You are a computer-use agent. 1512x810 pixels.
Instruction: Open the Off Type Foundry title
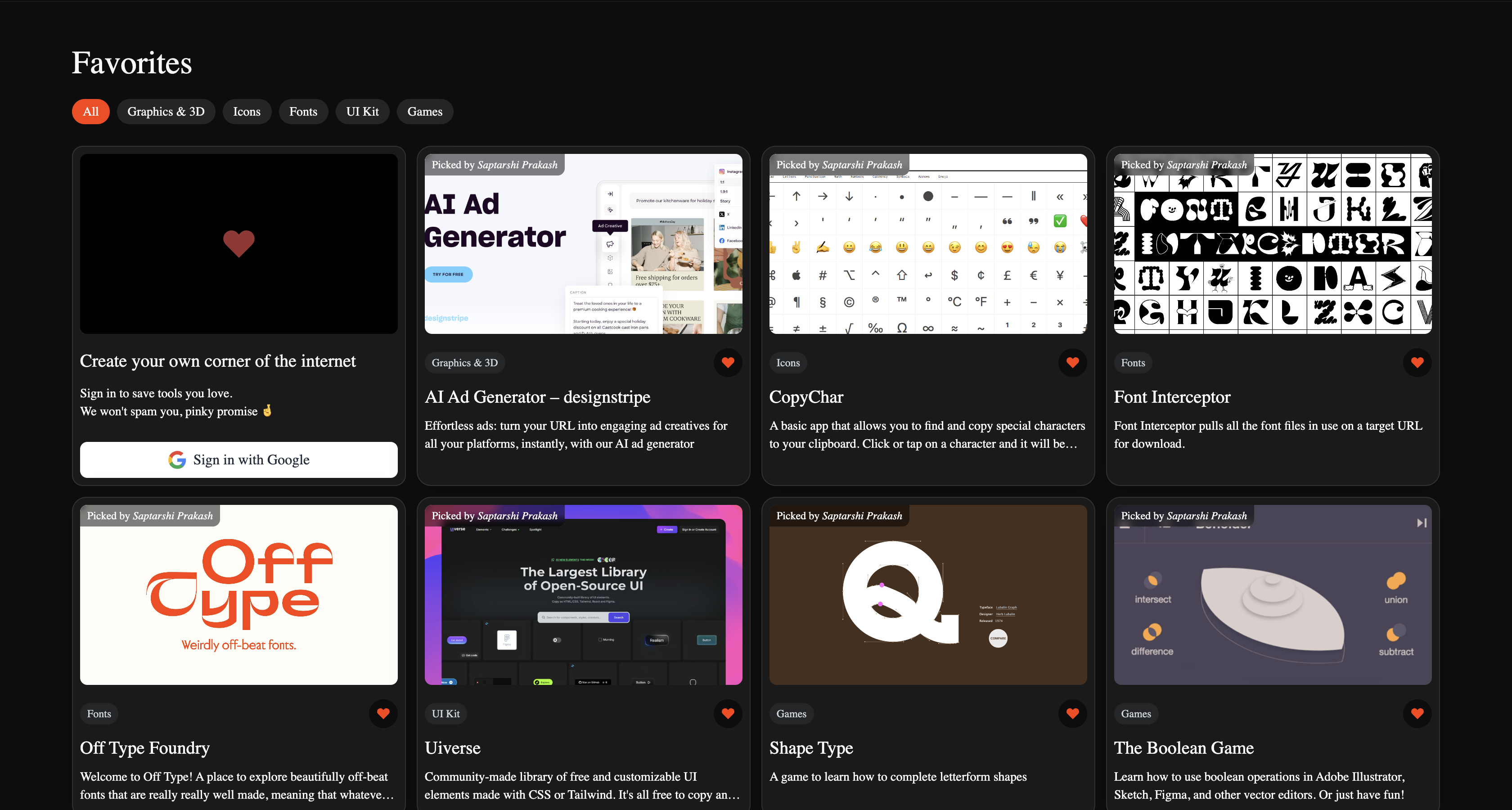(x=145, y=748)
